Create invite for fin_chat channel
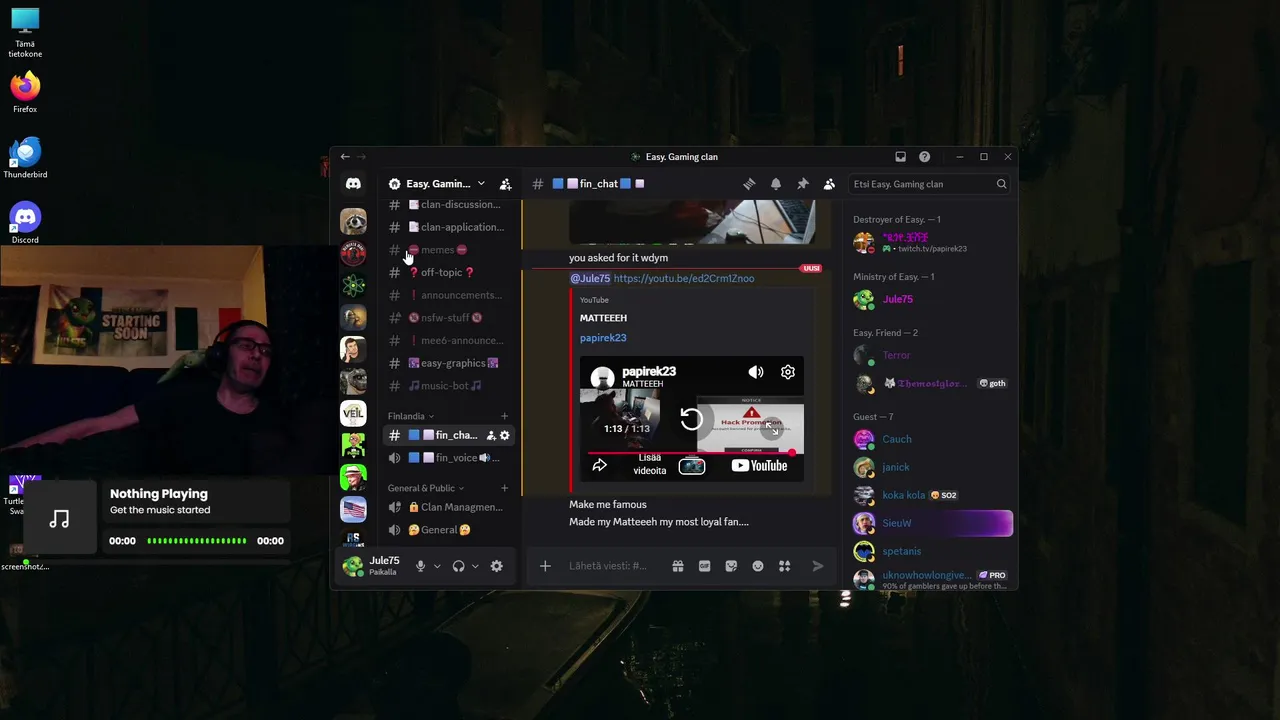Screen dimensions: 1280x720 click(490, 435)
